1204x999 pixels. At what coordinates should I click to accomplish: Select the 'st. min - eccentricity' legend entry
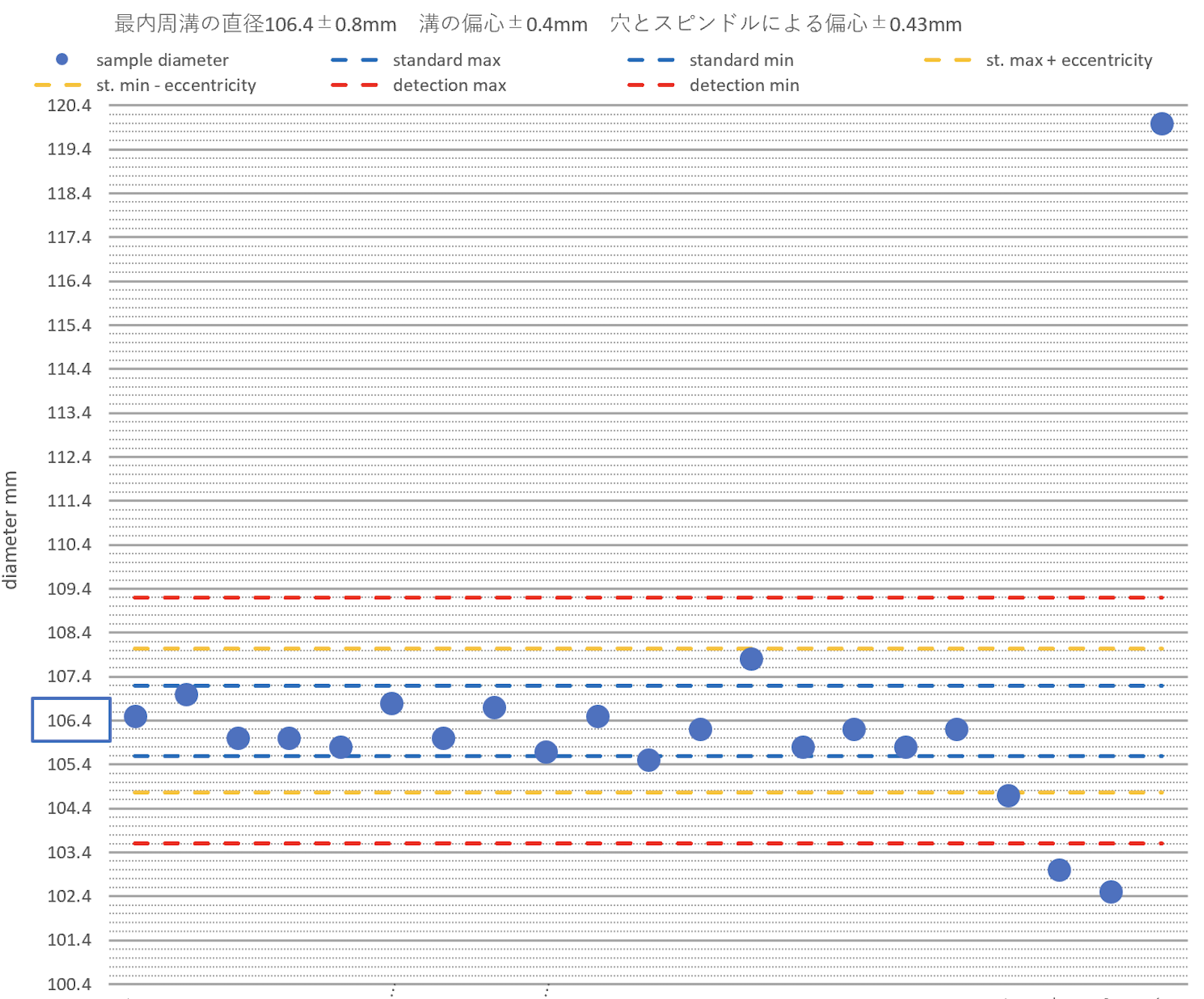point(145,85)
